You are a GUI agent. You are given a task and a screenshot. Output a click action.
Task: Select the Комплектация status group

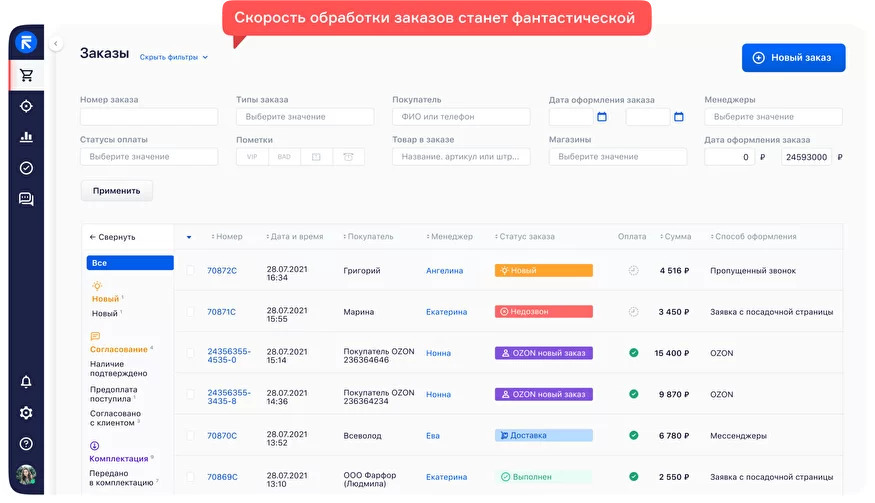[119, 459]
